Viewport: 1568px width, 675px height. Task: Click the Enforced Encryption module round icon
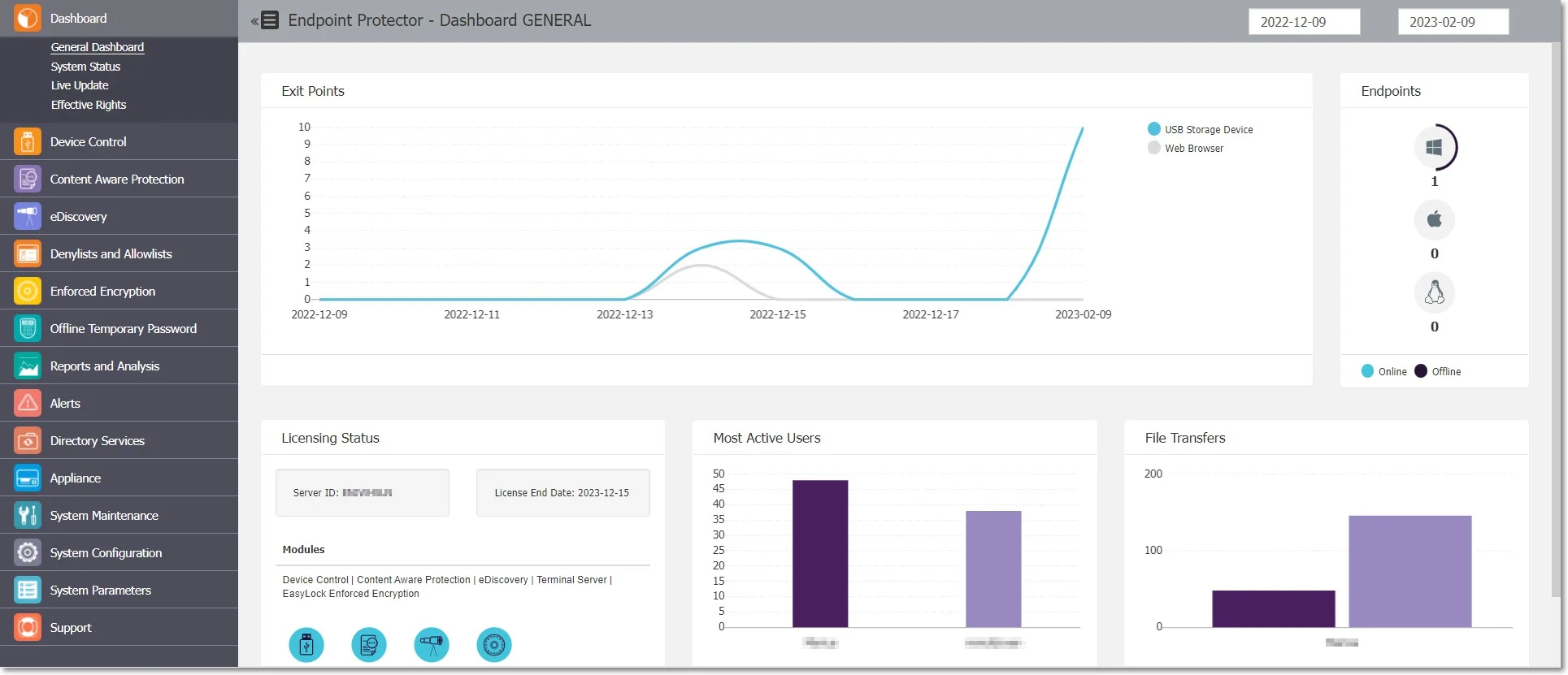(494, 645)
